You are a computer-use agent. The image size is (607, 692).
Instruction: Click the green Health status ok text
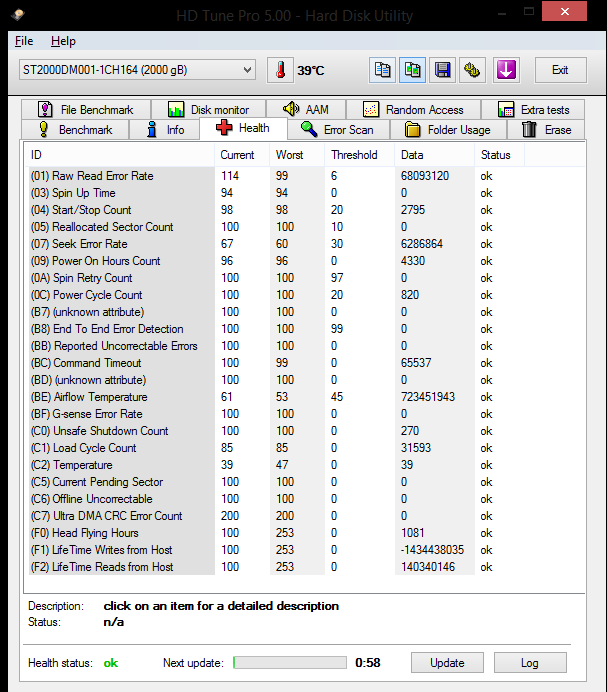[x=111, y=663]
